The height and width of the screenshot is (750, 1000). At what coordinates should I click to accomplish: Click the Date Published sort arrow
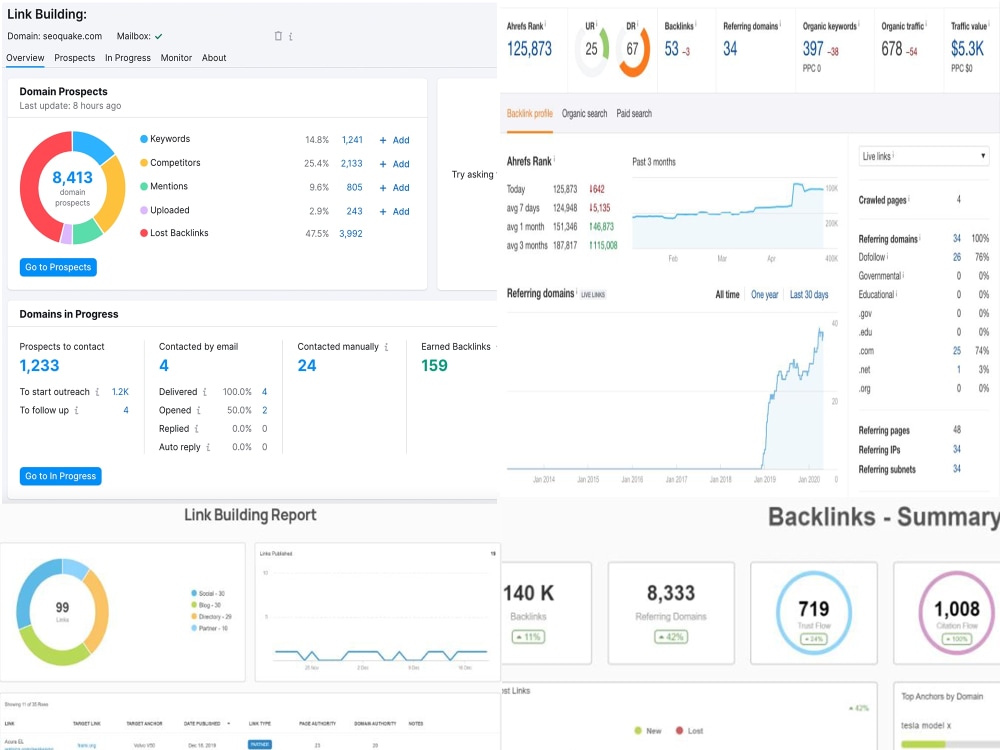point(228,723)
